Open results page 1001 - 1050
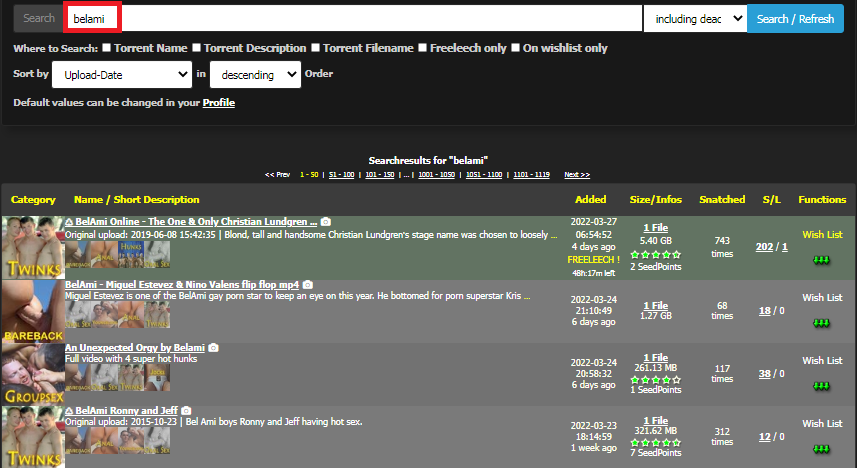857x468 pixels. tap(437, 174)
